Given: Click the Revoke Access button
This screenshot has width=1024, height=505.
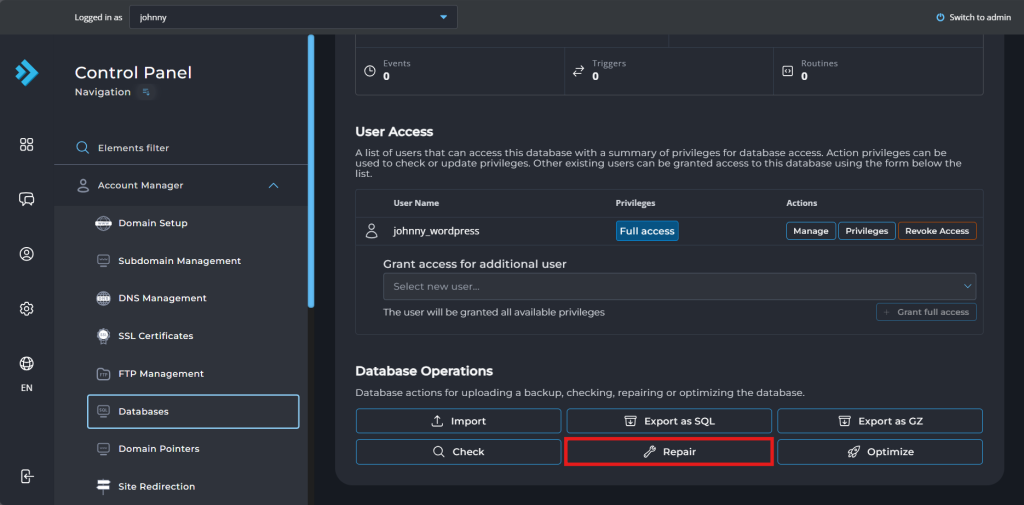Looking at the screenshot, I should point(937,231).
